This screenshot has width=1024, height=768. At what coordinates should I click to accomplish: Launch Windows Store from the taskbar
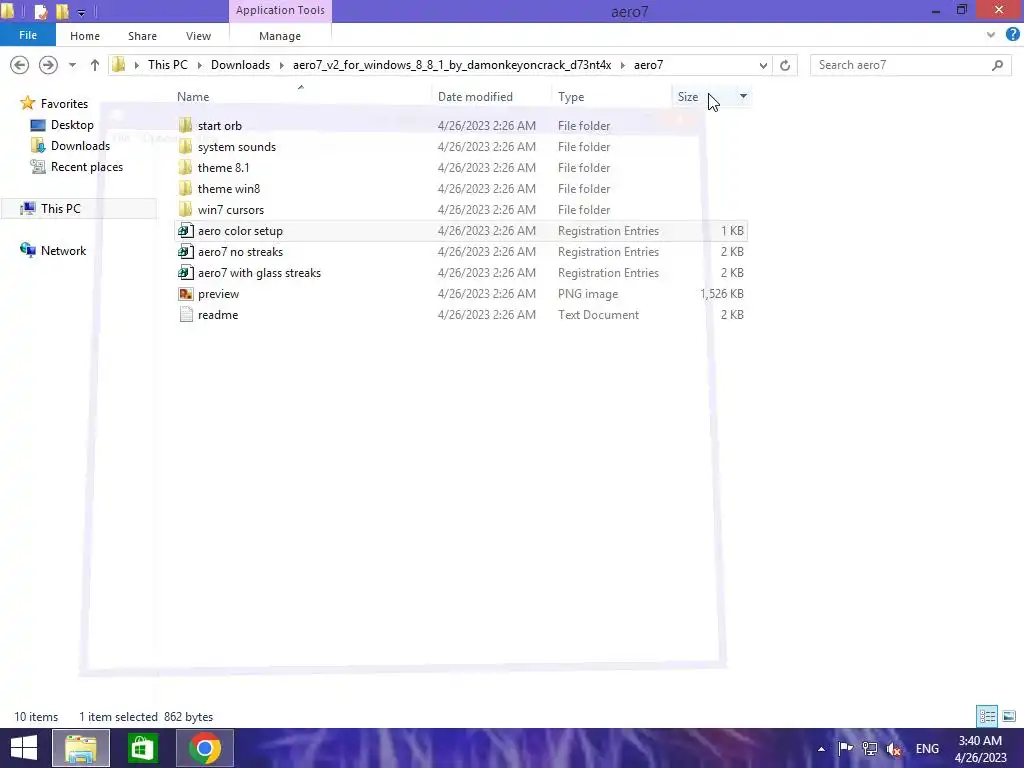tap(142, 748)
